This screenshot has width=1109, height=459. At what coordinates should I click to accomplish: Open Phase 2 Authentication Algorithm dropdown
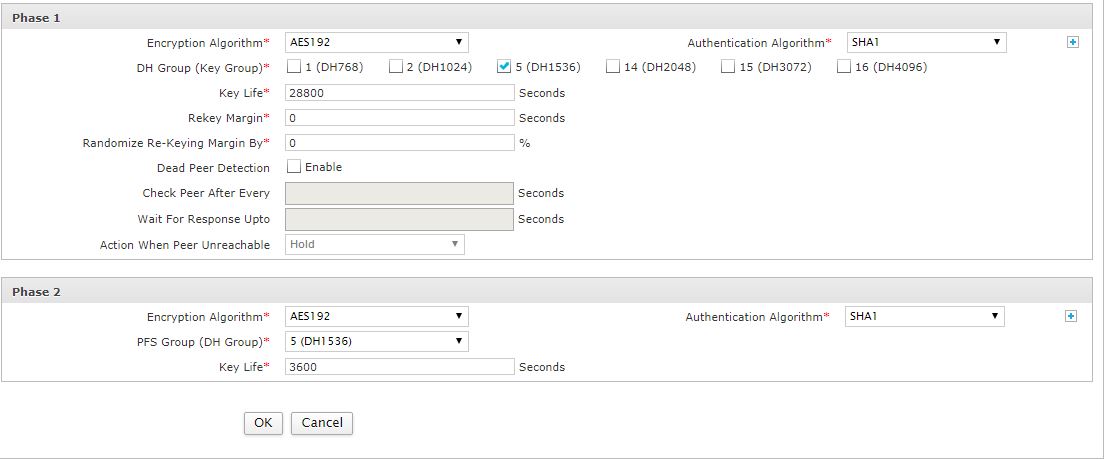pos(924,316)
